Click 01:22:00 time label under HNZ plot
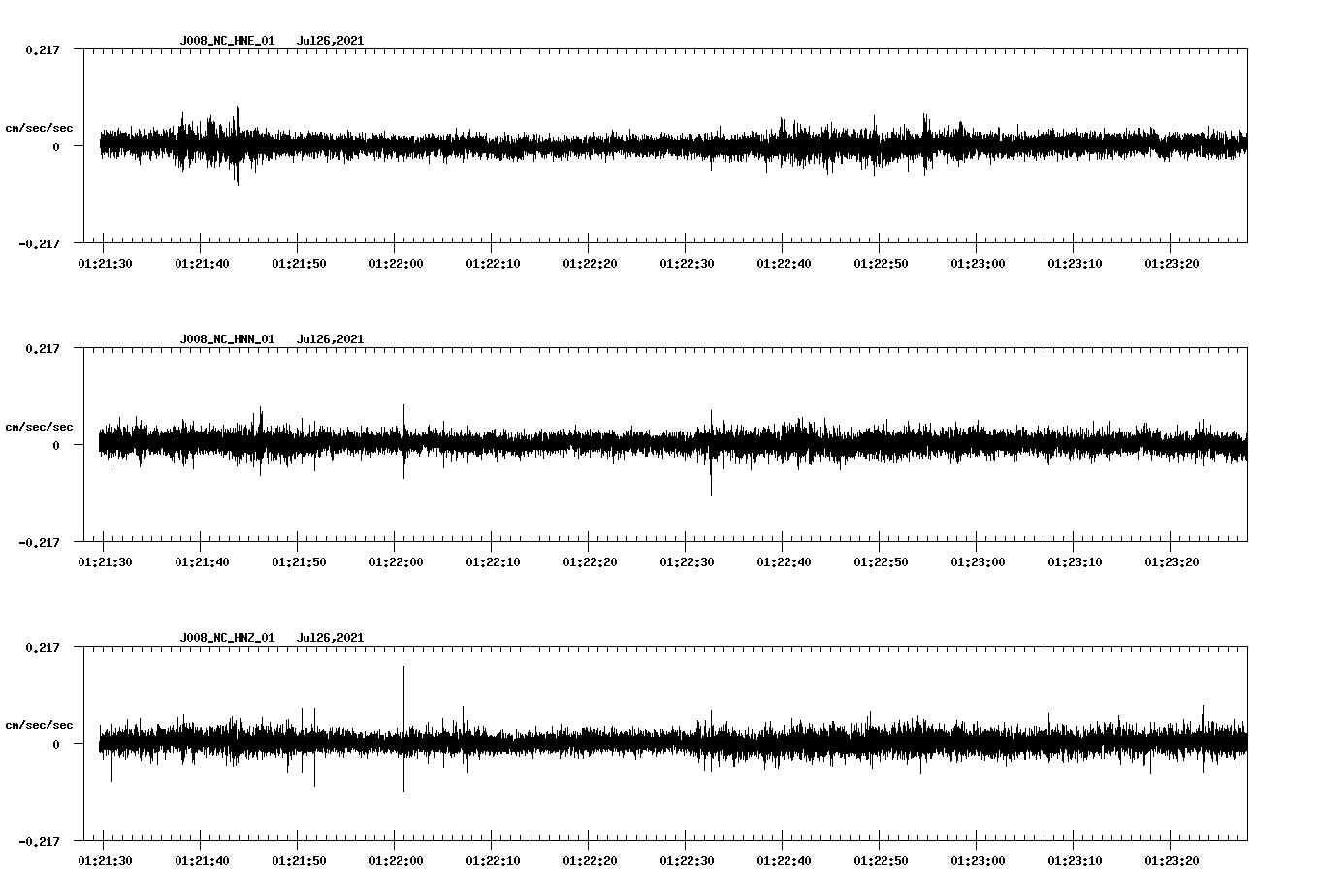1317x896 pixels. tap(395, 860)
